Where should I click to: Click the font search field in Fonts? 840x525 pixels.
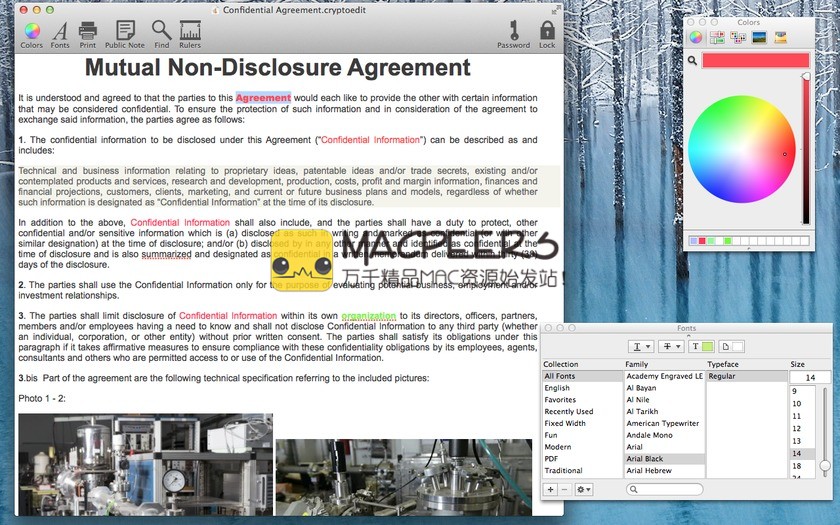664,489
